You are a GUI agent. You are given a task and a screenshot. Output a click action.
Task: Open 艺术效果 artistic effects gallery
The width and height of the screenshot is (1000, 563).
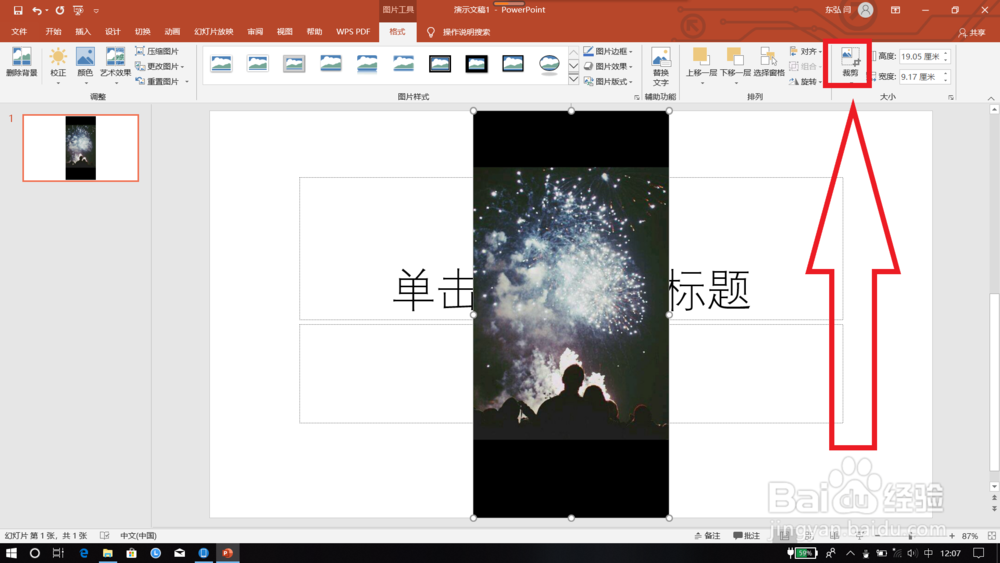point(115,66)
